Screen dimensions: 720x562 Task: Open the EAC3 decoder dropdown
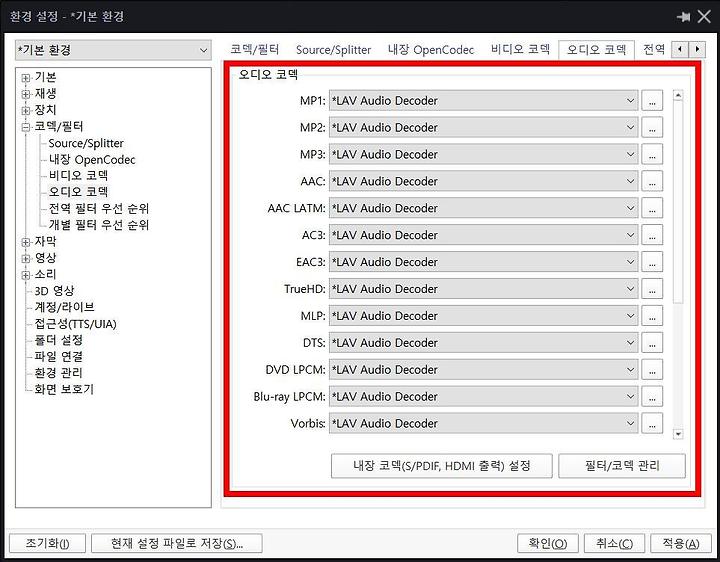pos(484,262)
